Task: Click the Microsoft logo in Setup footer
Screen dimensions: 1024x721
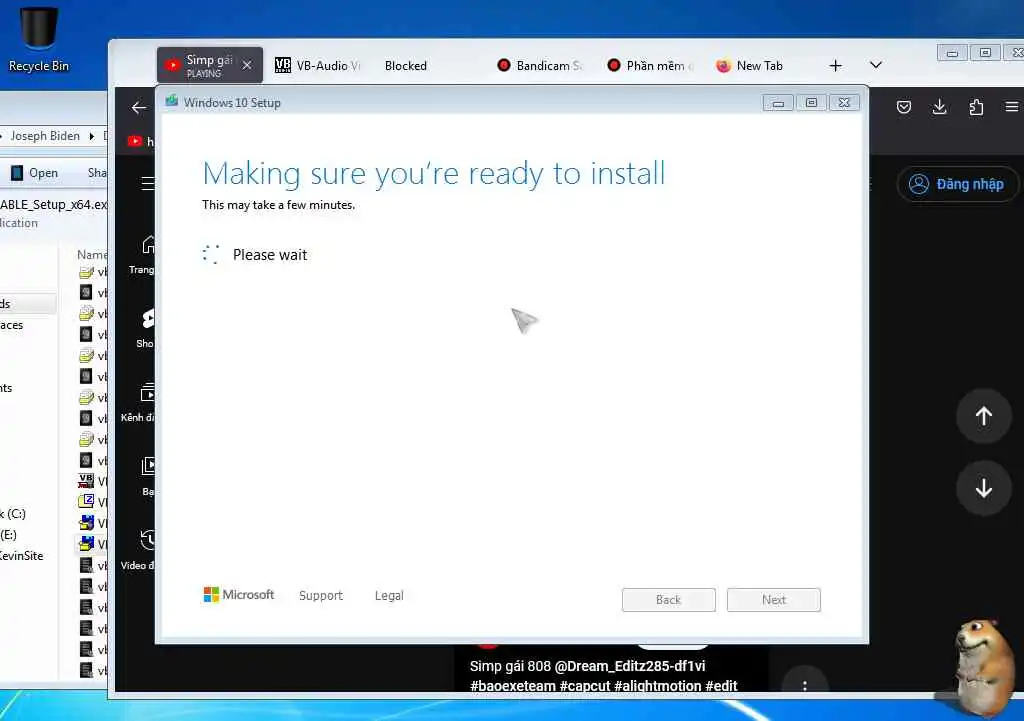Action: click(x=239, y=595)
